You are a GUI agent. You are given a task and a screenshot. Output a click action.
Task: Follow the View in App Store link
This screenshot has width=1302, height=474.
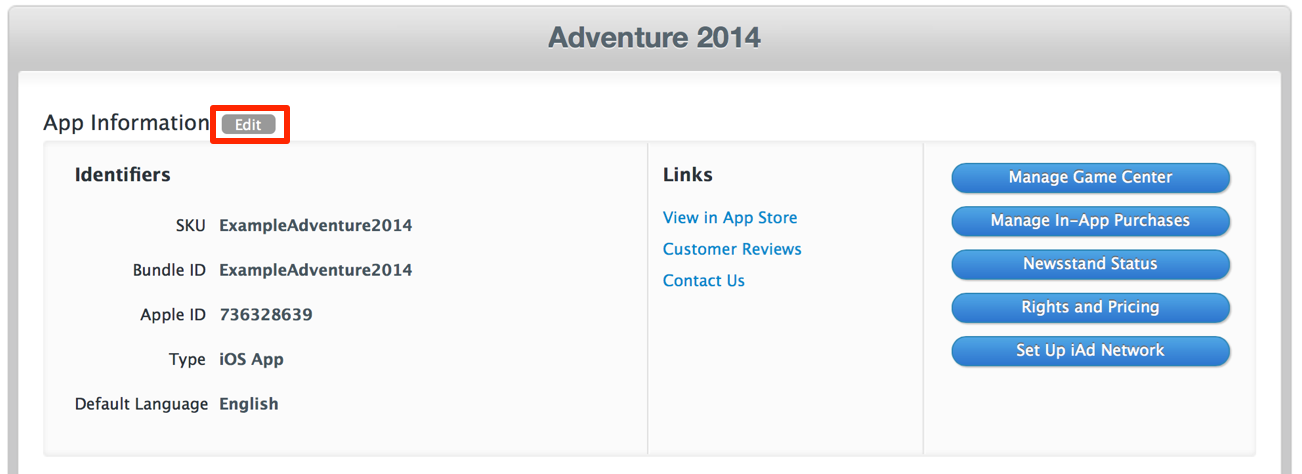point(730,218)
